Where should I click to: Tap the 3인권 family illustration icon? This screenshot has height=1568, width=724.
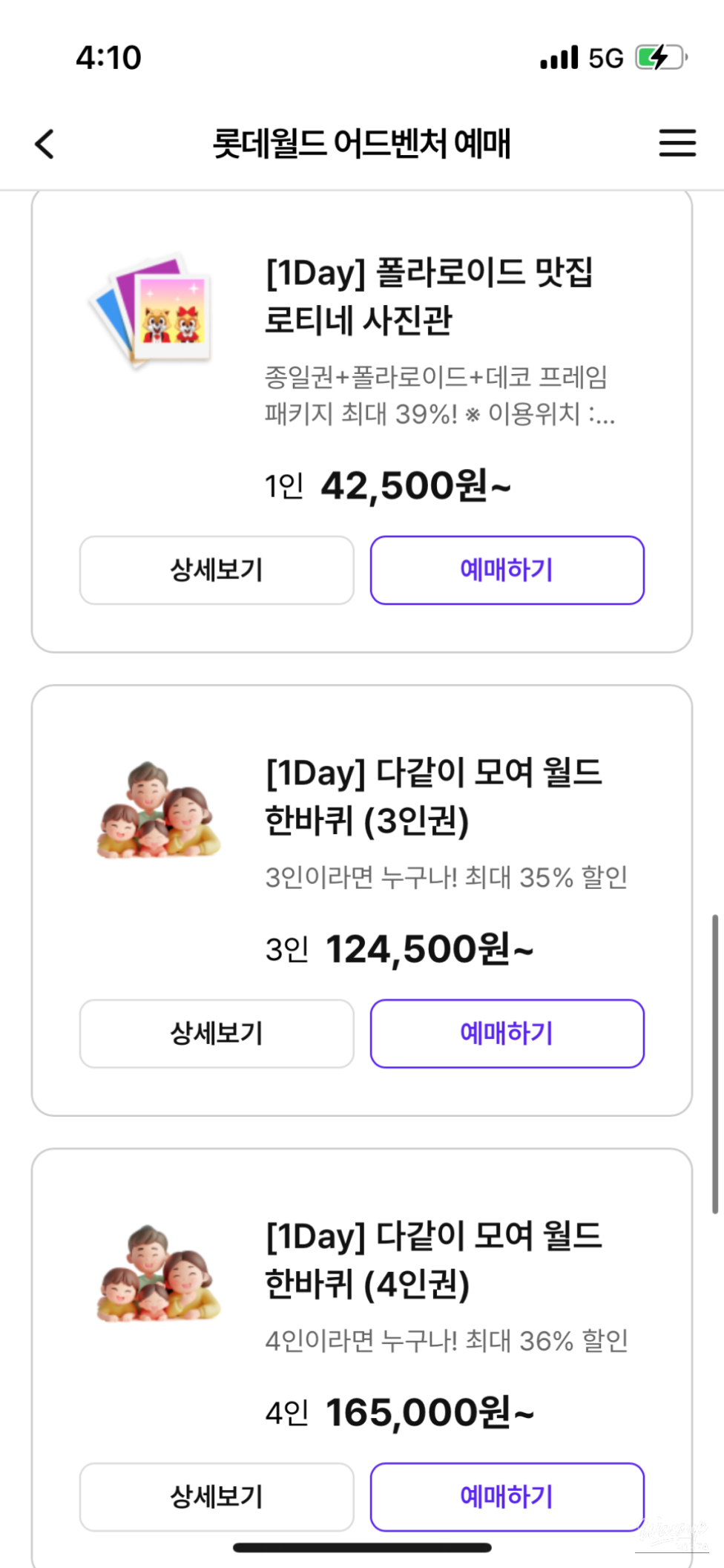click(x=158, y=810)
